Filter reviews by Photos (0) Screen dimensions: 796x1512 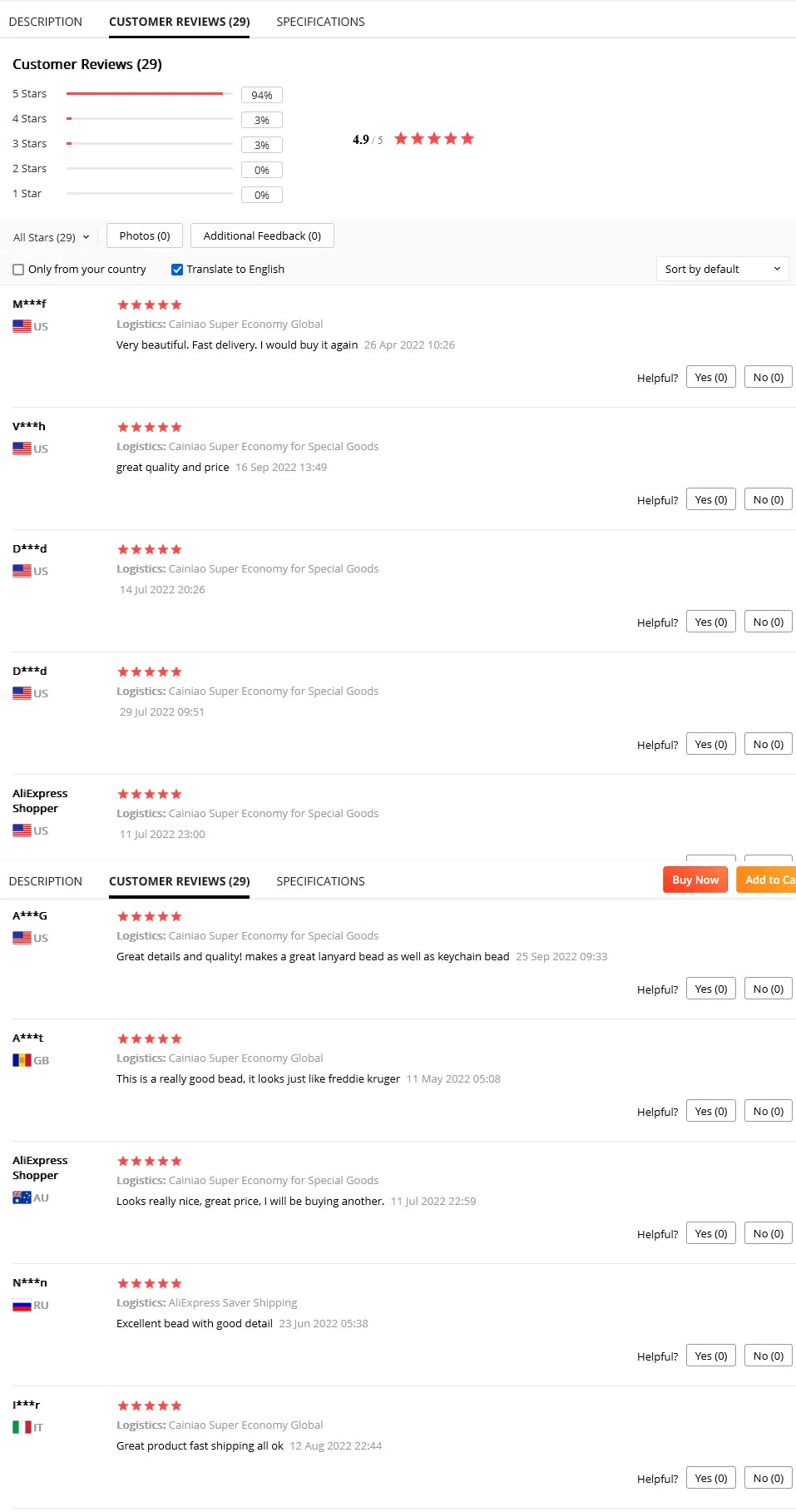pos(145,236)
